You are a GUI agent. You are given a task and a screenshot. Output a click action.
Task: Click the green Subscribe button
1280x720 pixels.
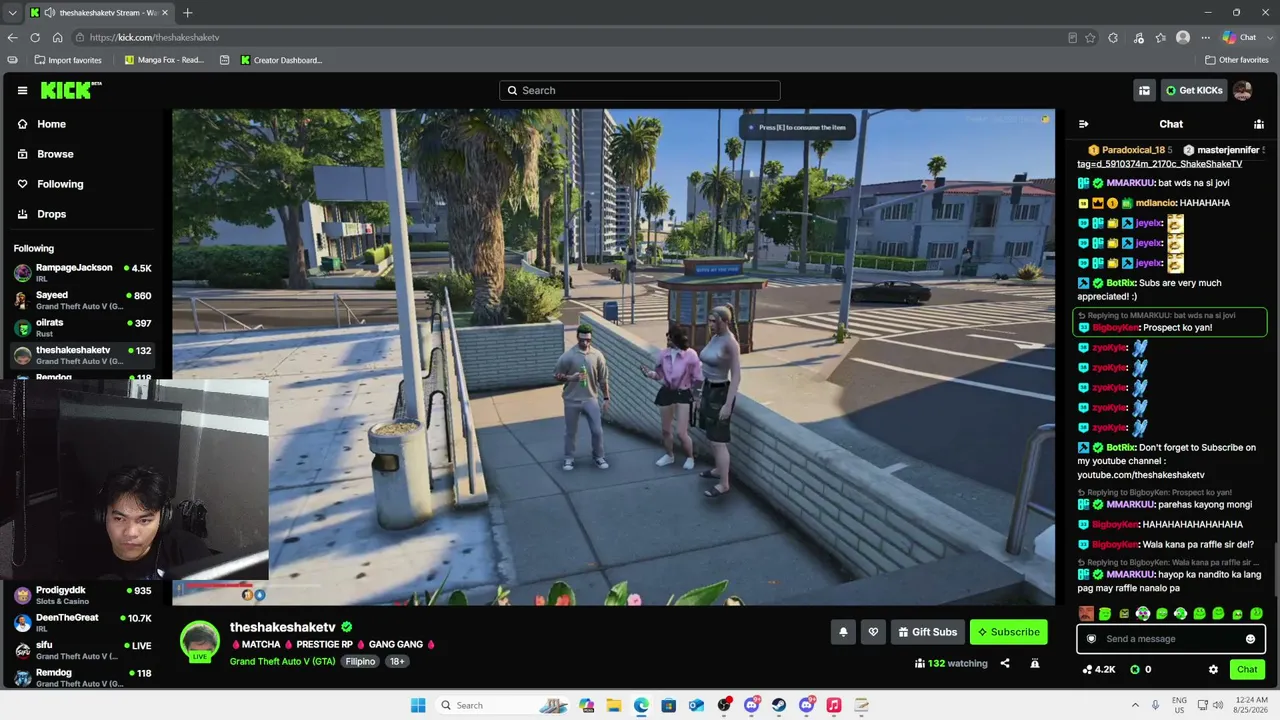tap(1009, 632)
